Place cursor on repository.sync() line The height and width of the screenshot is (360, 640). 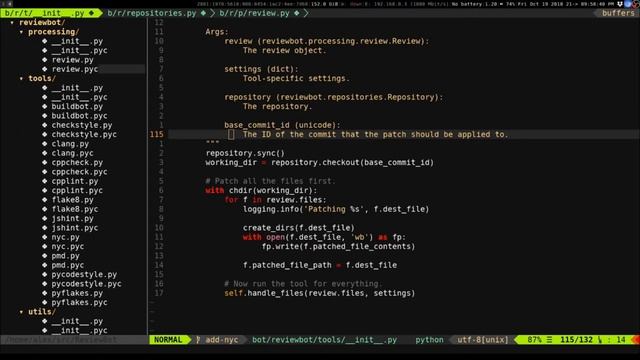coord(245,153)
